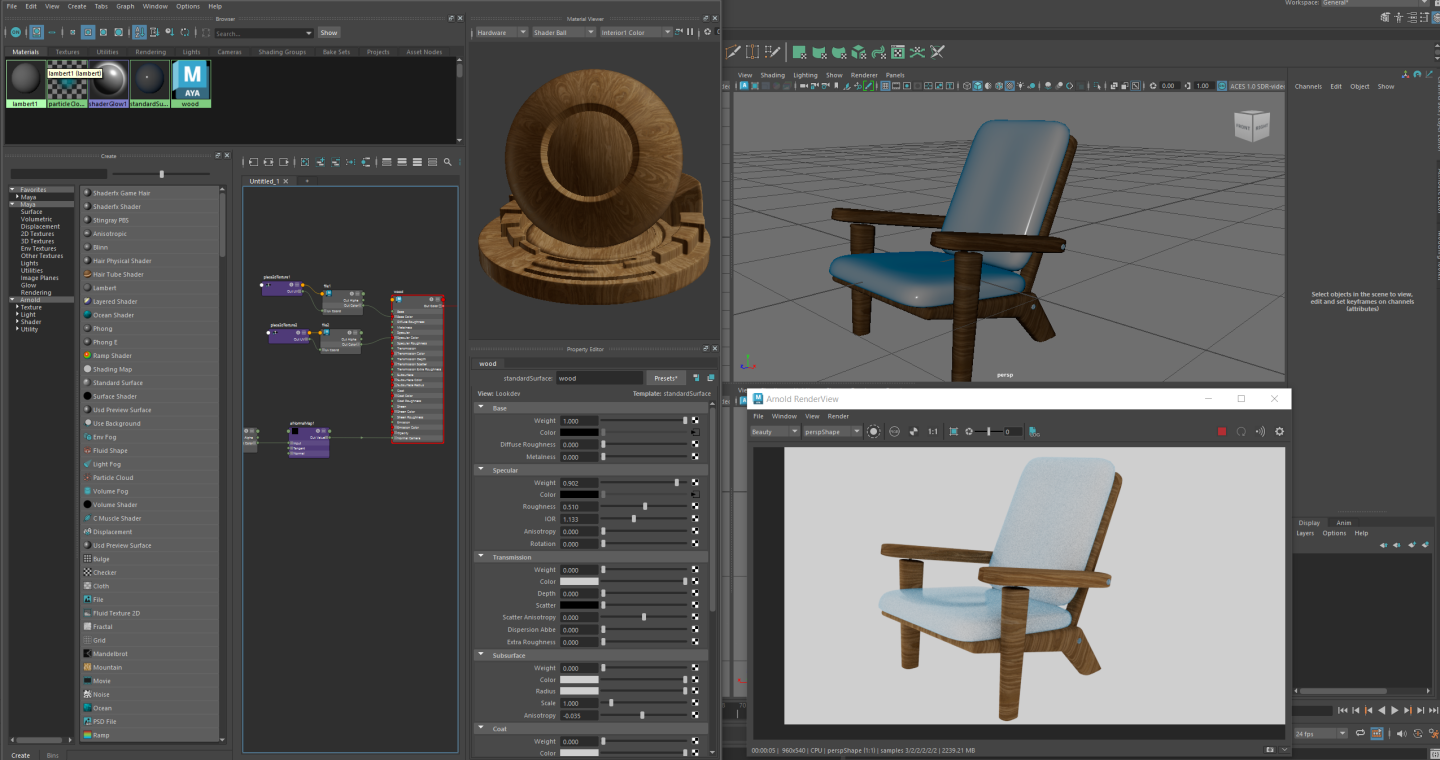Click the Base Color black swatch
1440x760 pixels.
coord(579,433)
